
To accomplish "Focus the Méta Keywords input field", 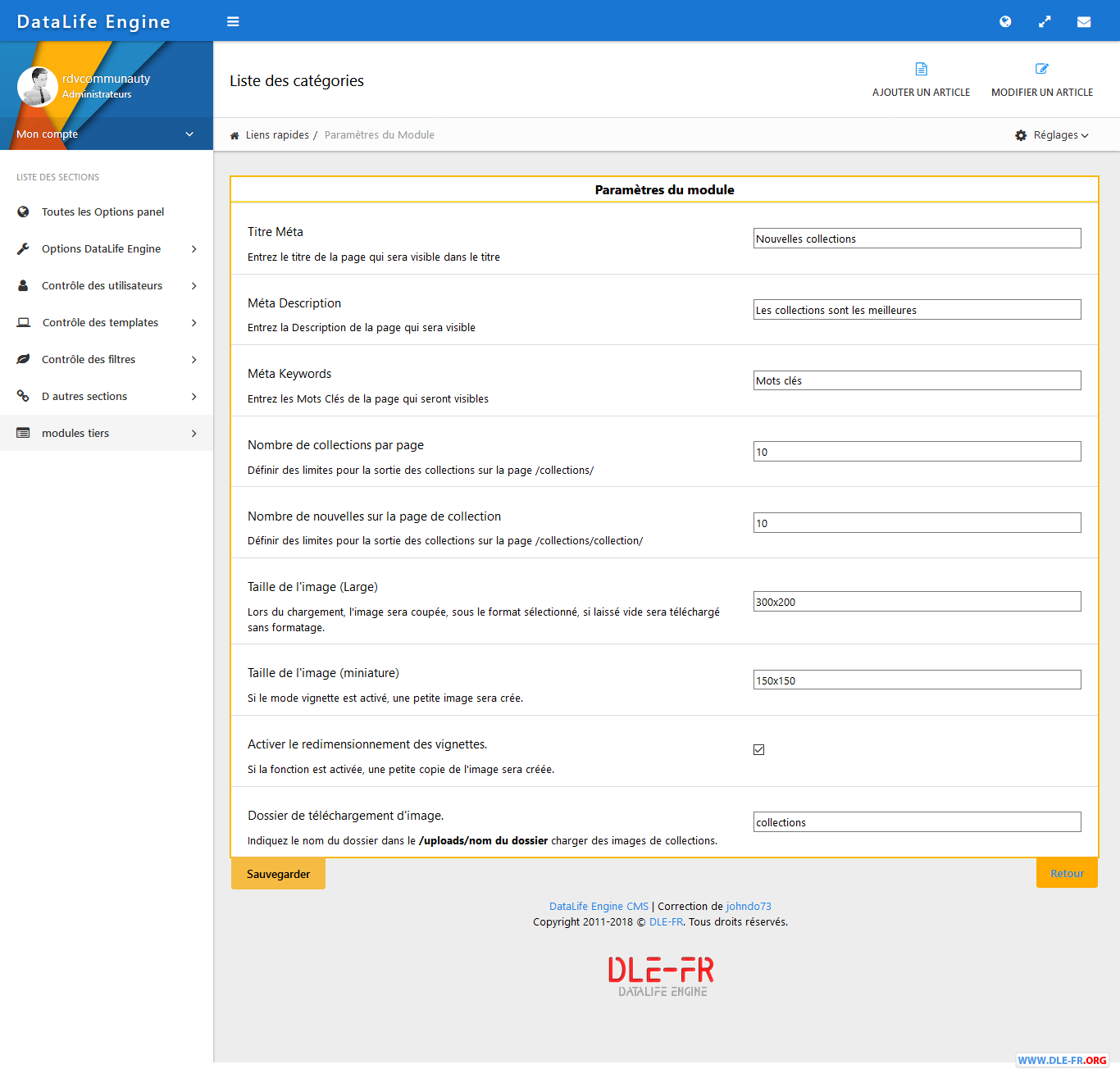I will click(917, 380).
